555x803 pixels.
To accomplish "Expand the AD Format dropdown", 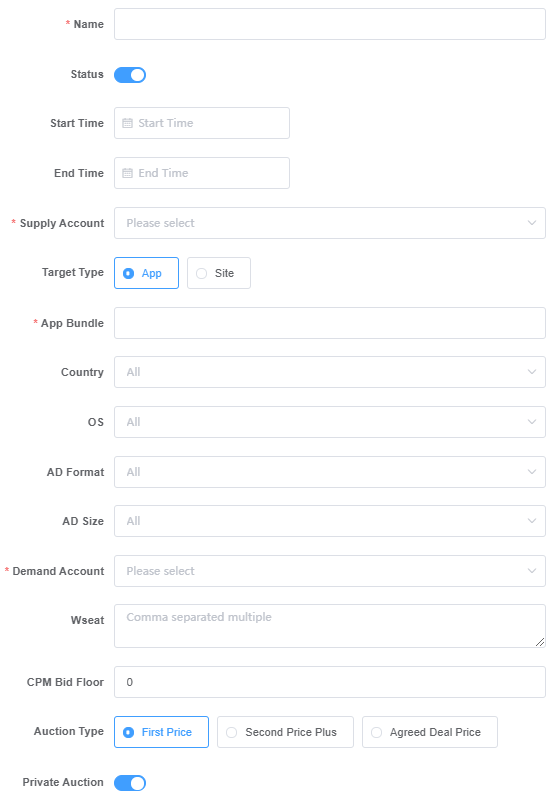I will coord(330,472).
